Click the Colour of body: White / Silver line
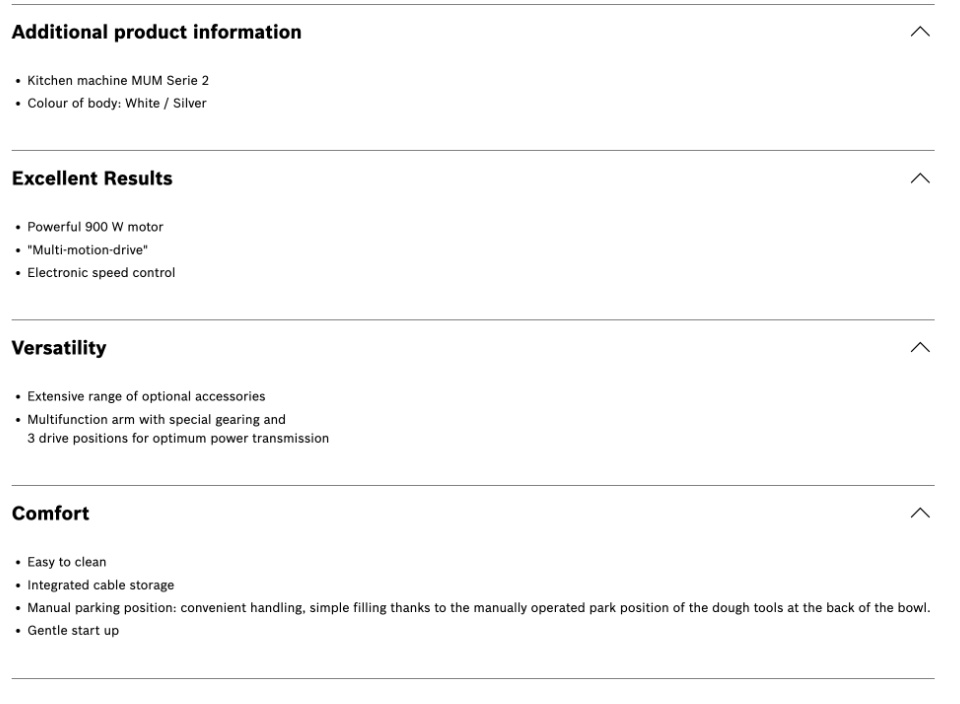This screenshot has height=704, width=960. point(117,103)
